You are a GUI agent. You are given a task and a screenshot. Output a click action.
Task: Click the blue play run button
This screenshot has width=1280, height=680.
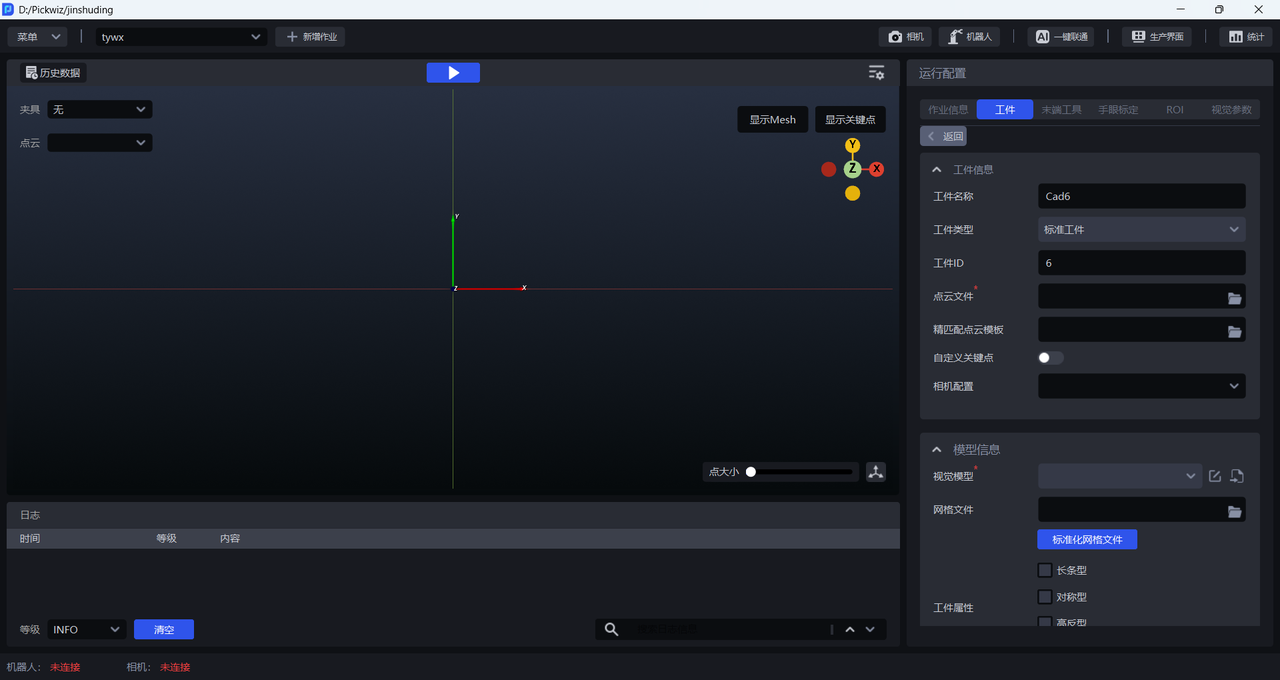tap(453, 73)
